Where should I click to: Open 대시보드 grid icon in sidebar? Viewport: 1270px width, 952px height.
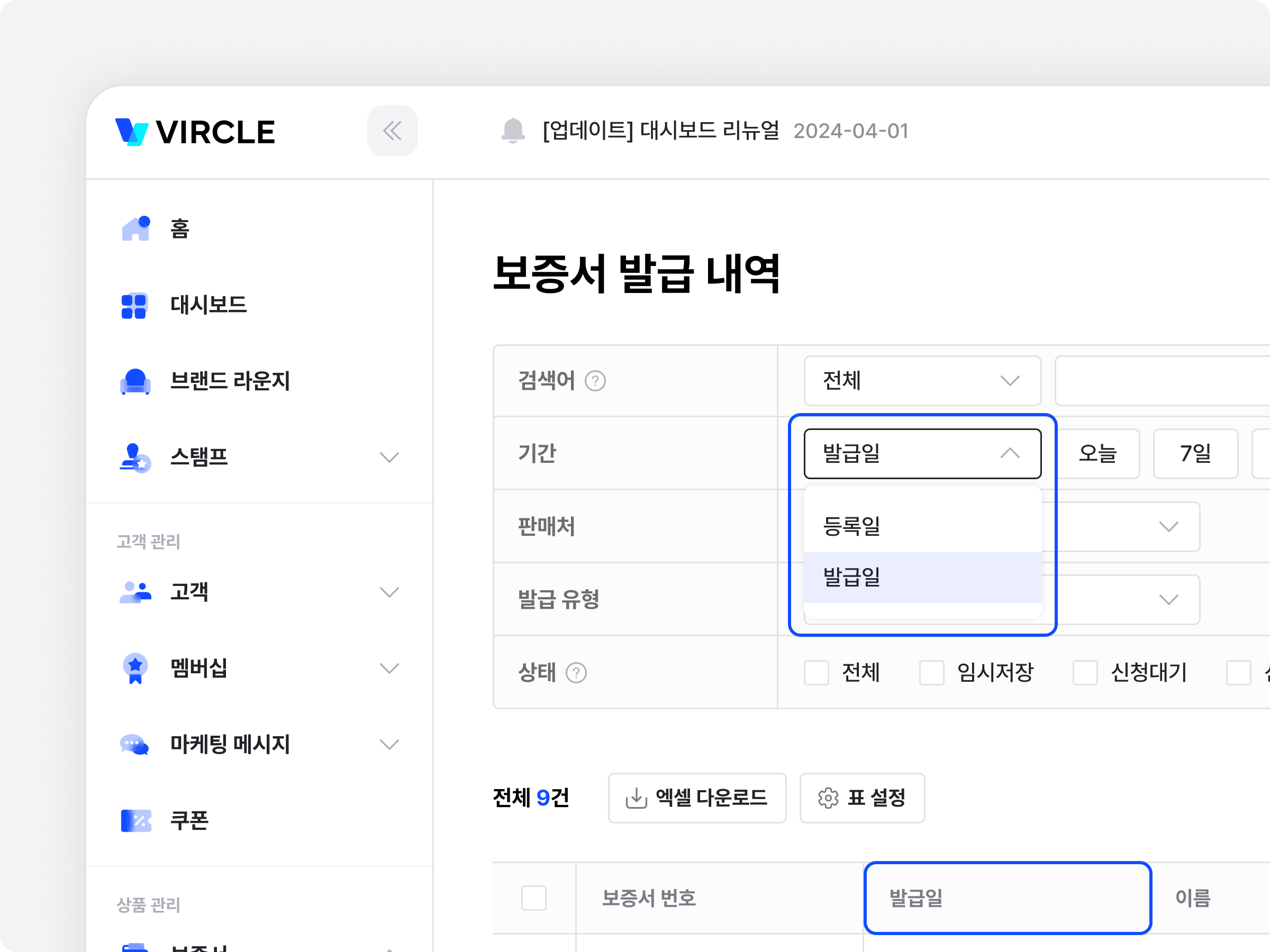(134, 305)
